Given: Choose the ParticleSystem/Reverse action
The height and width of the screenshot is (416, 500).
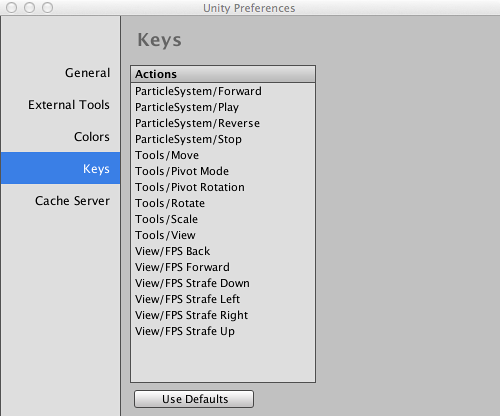Looking at the screenshot, I should pos(223,123).
